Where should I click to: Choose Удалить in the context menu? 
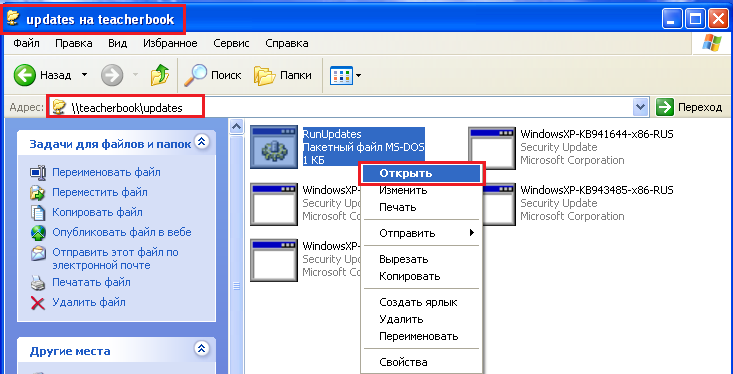[x=422, y=319]
